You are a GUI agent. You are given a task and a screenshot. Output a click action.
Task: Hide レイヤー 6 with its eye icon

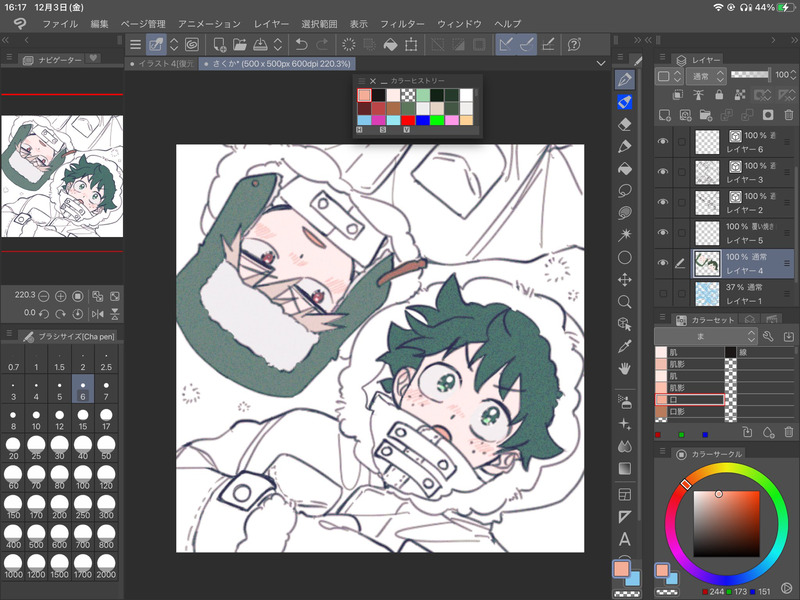(x=663, y=141)
